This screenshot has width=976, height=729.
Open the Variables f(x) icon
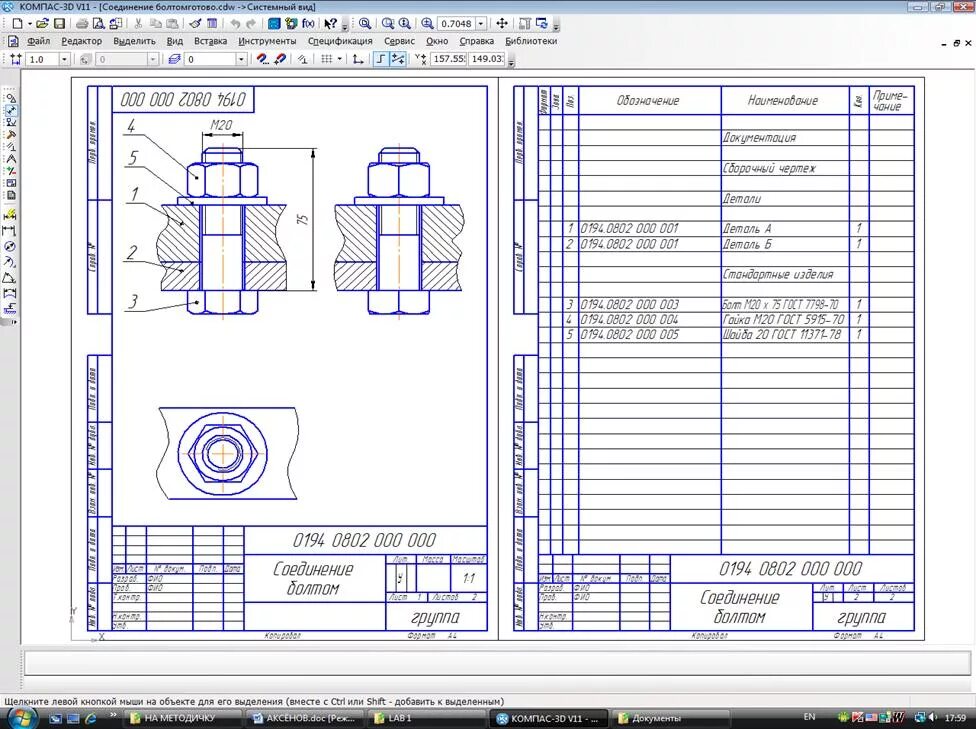[x=308, y=24]
